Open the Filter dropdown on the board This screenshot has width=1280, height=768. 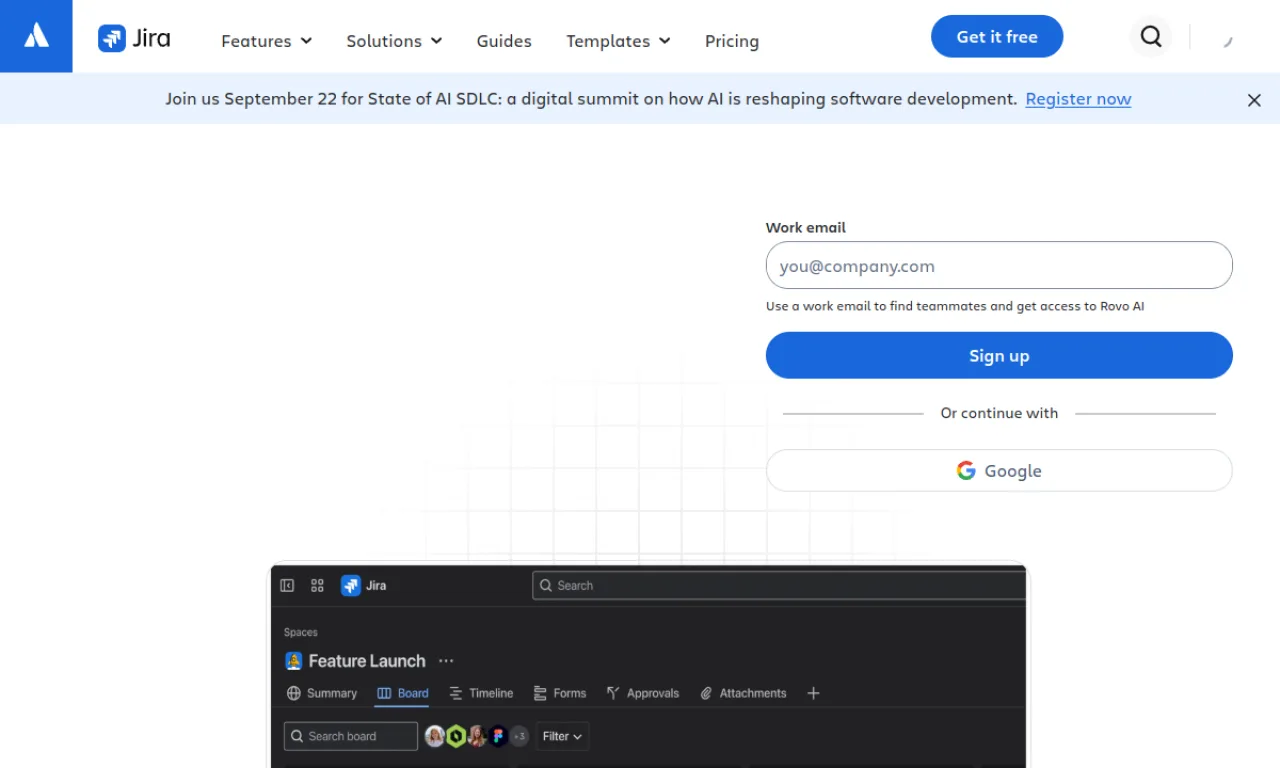(x=562, y=736)
